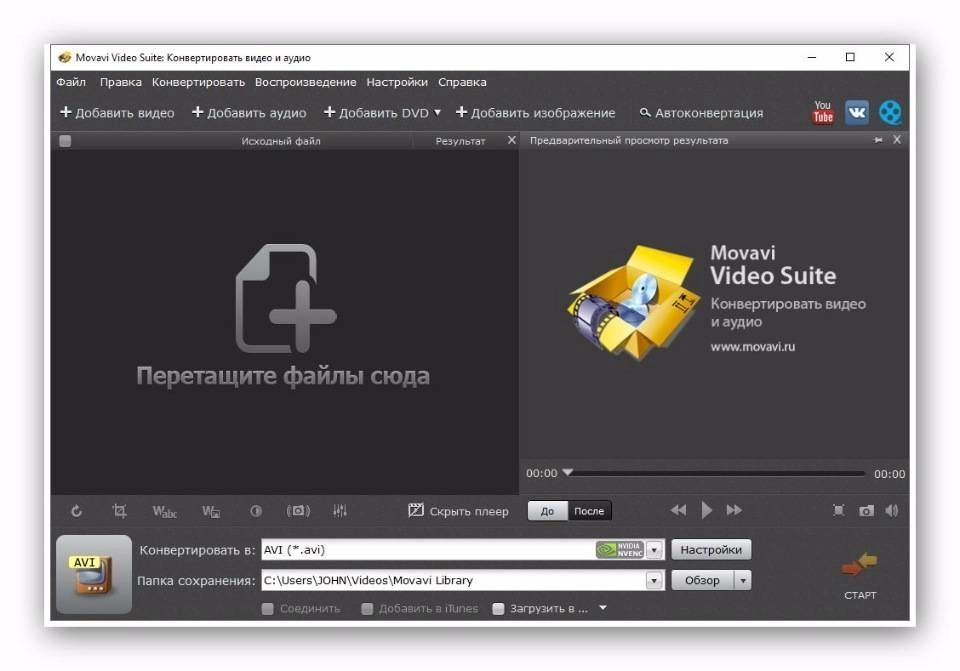Open the image watermark tool
This screenshot has width=960, height=671.
211,511
